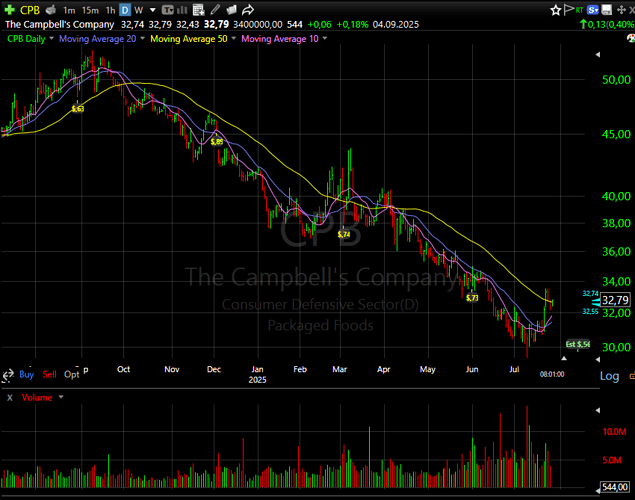
Task: Save chart using floppy disk icon
Action: 606,10
